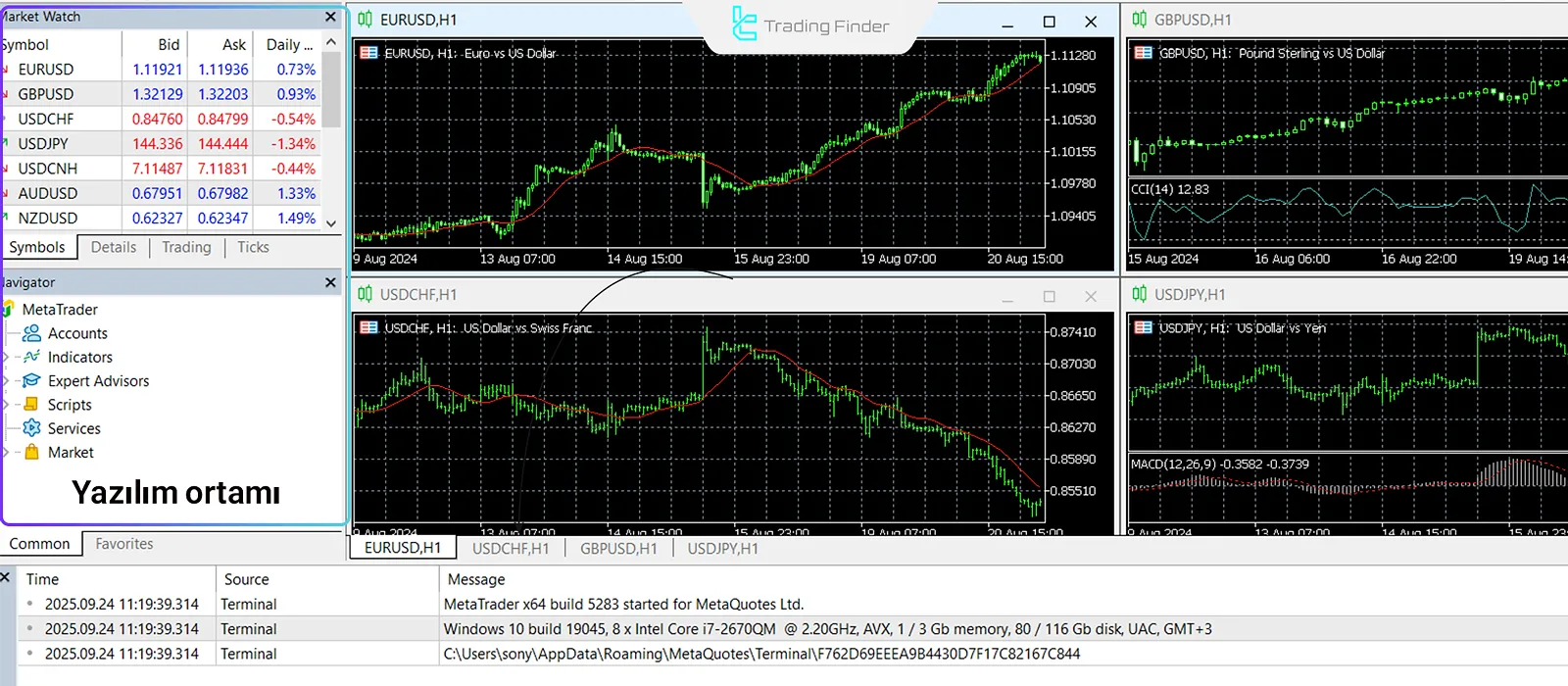Screen dimensions: 1568x686
Task: Close the Navigator panel
Action: pyautogui.click(x=330, y=282)
